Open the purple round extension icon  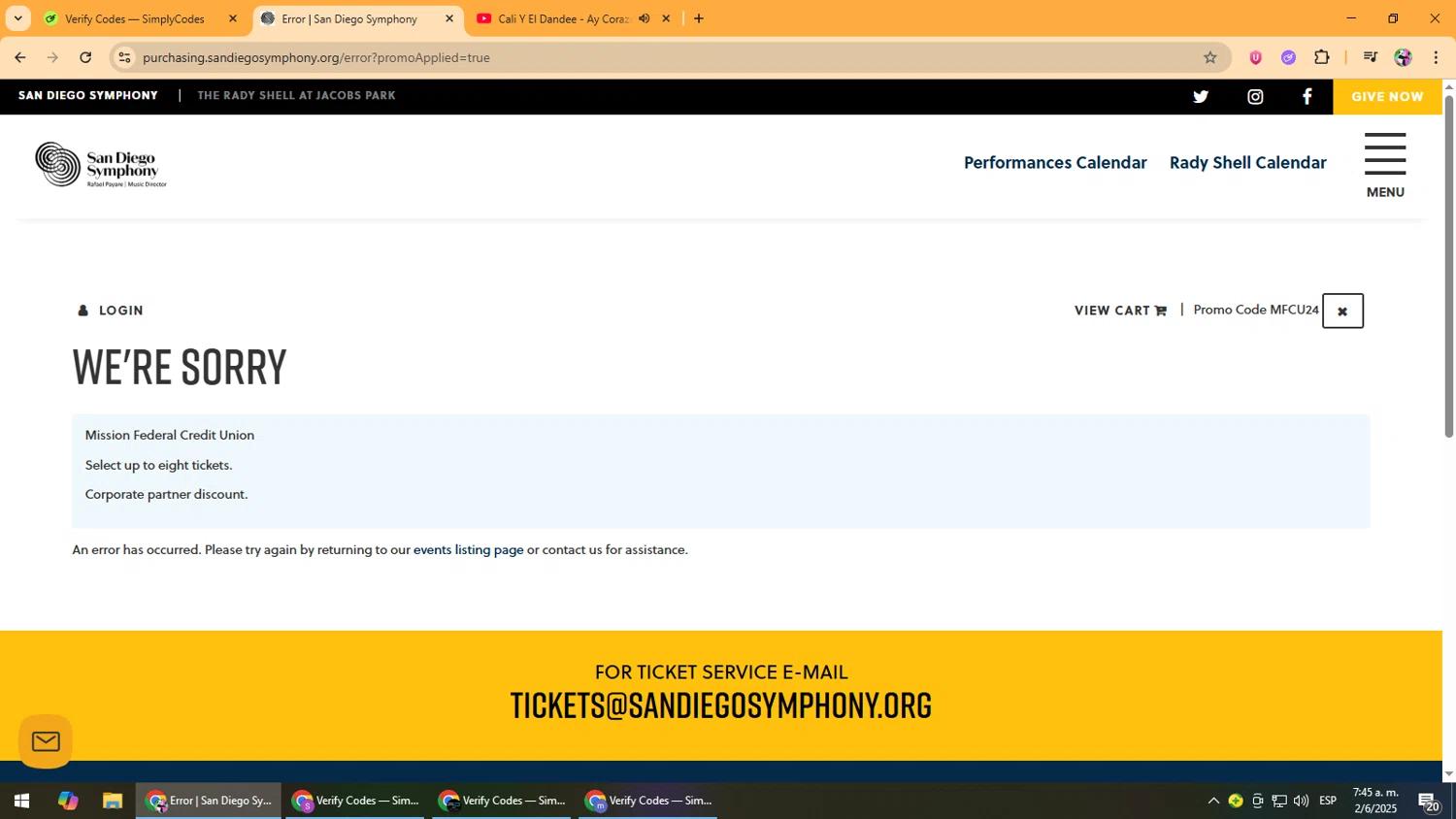tap(1288, 57)
